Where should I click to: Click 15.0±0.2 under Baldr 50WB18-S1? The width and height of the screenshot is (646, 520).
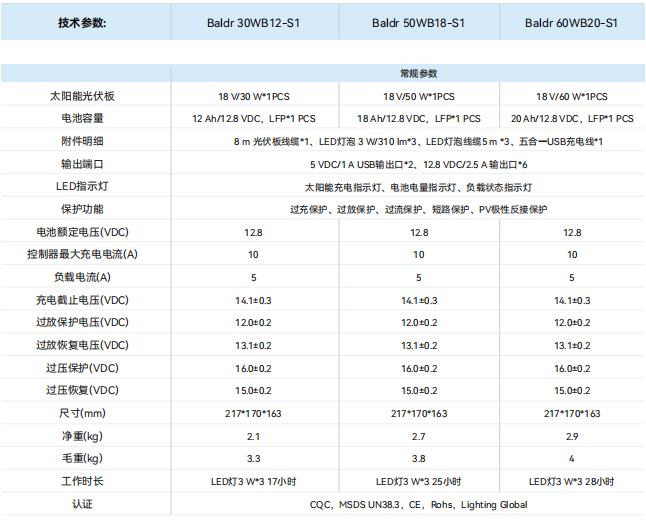(419, 391)
